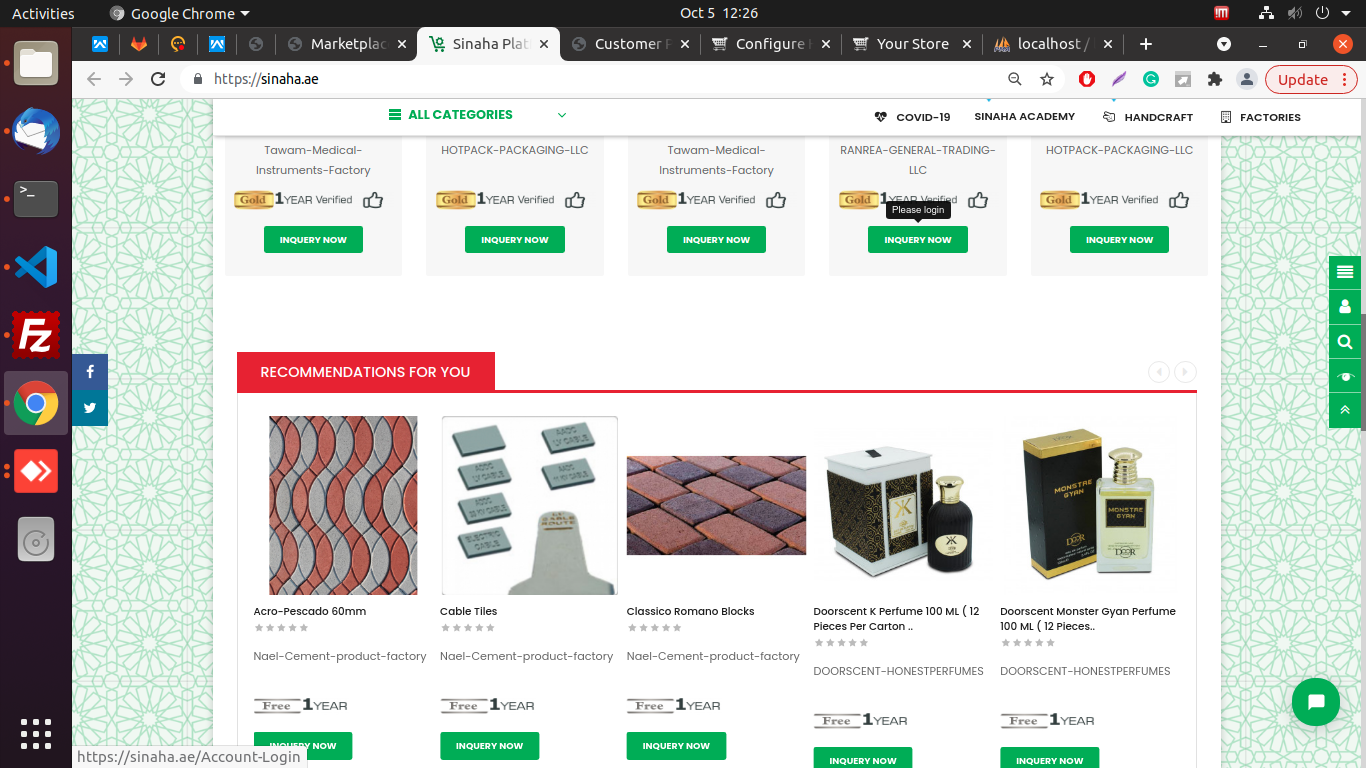Show next recommendations with right carousel arrow
Image resolution: width=1366 pixels, height=768 pixels.
click(1185, 372)
